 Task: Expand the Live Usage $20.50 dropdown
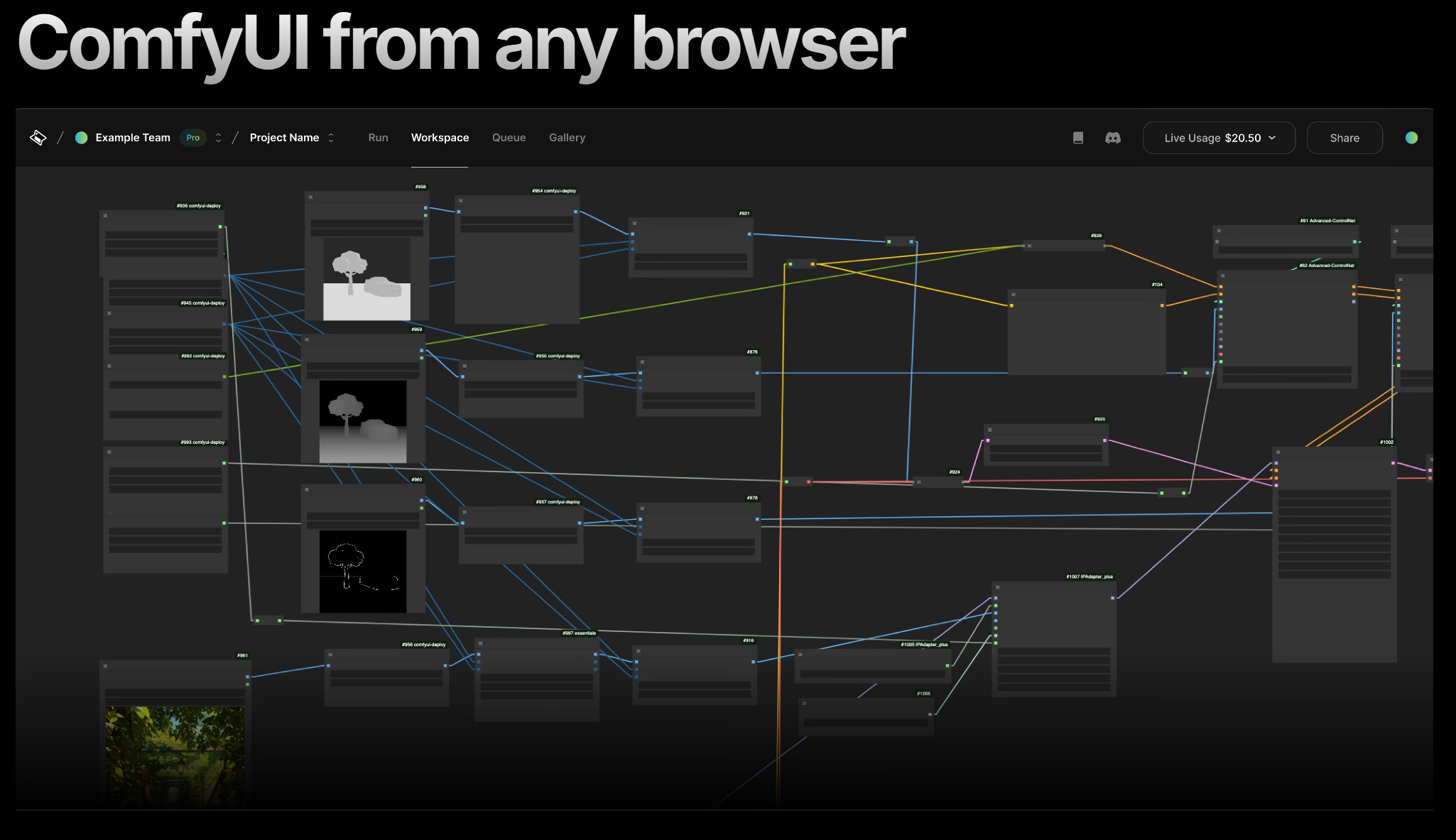click(x=1219, y=138)
